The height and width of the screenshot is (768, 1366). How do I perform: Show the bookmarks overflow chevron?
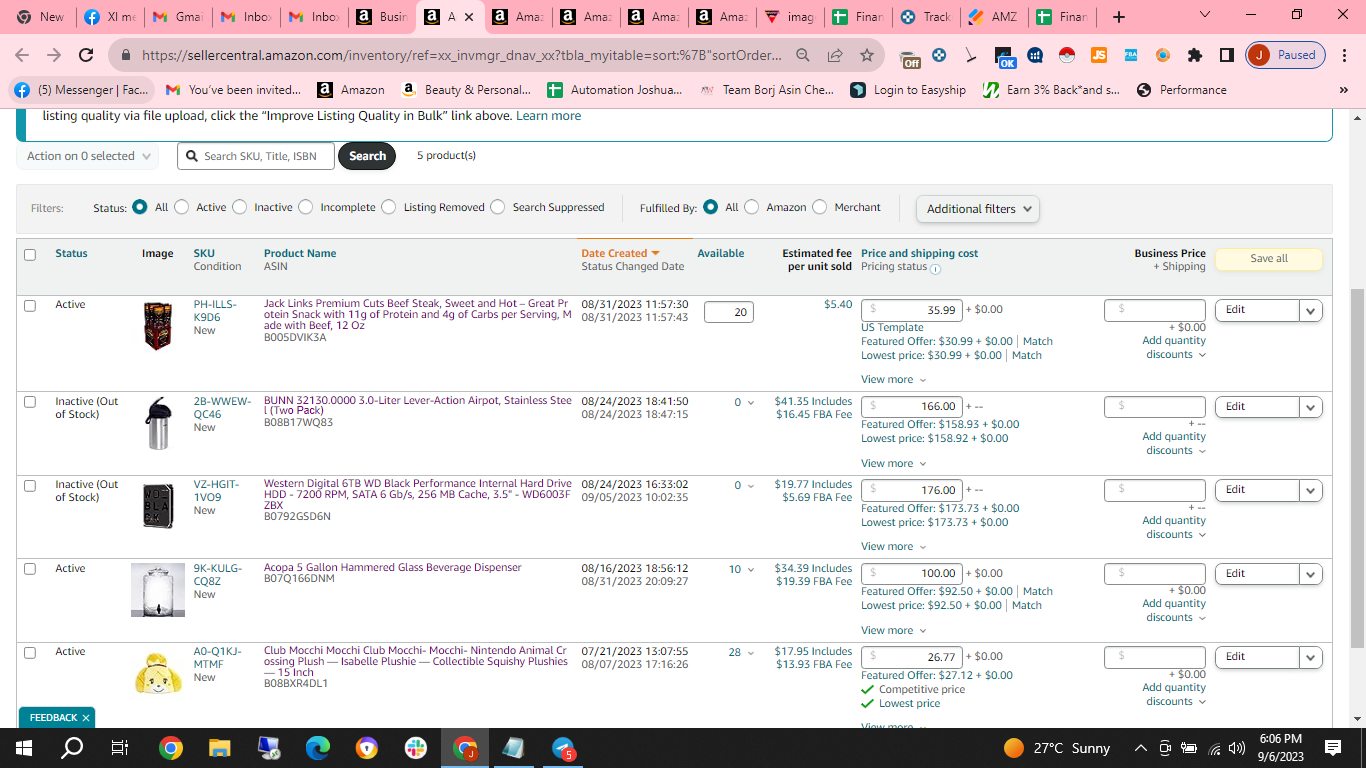pyautogui.click(x=1342, y=90)
